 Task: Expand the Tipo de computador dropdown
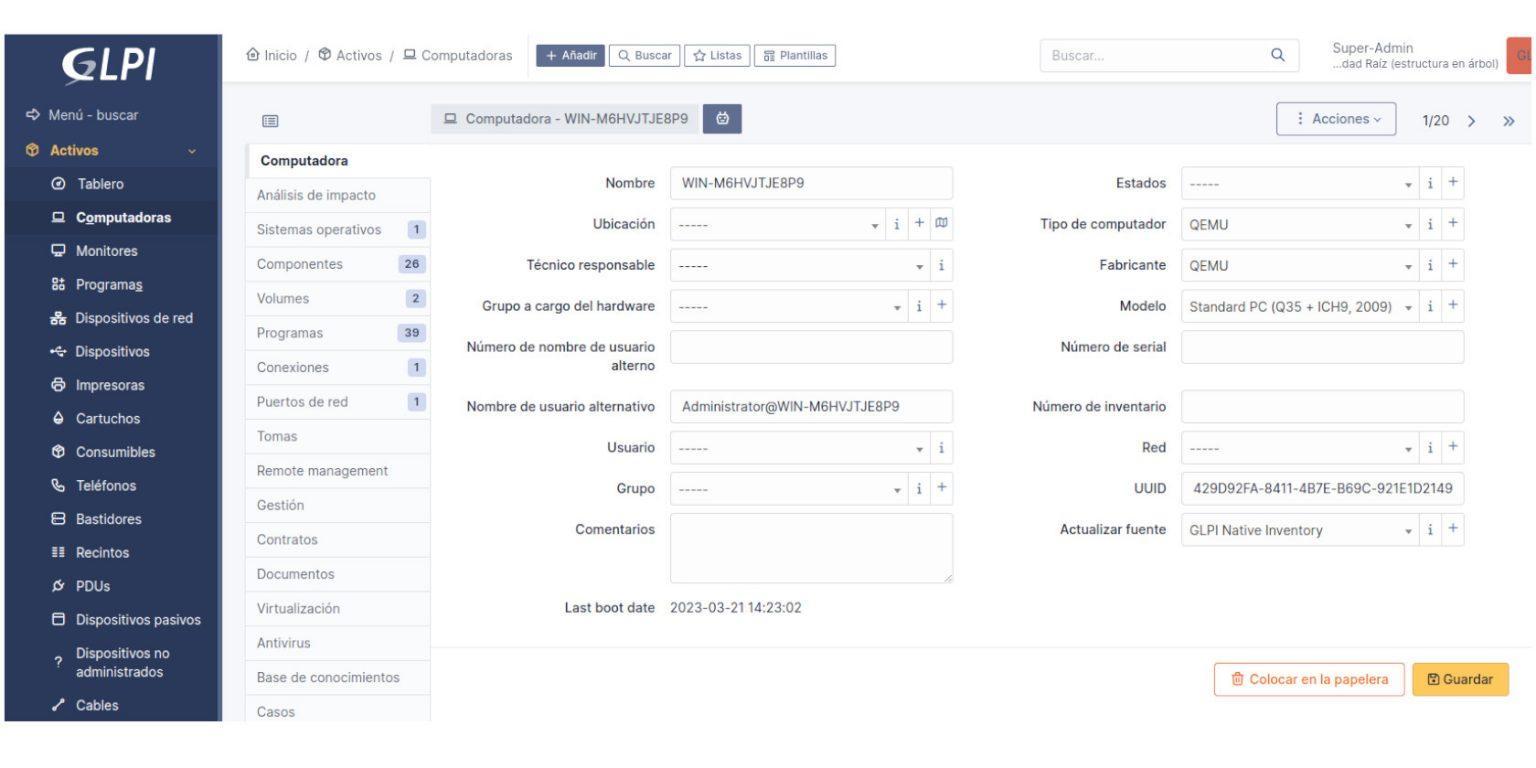1290,224
